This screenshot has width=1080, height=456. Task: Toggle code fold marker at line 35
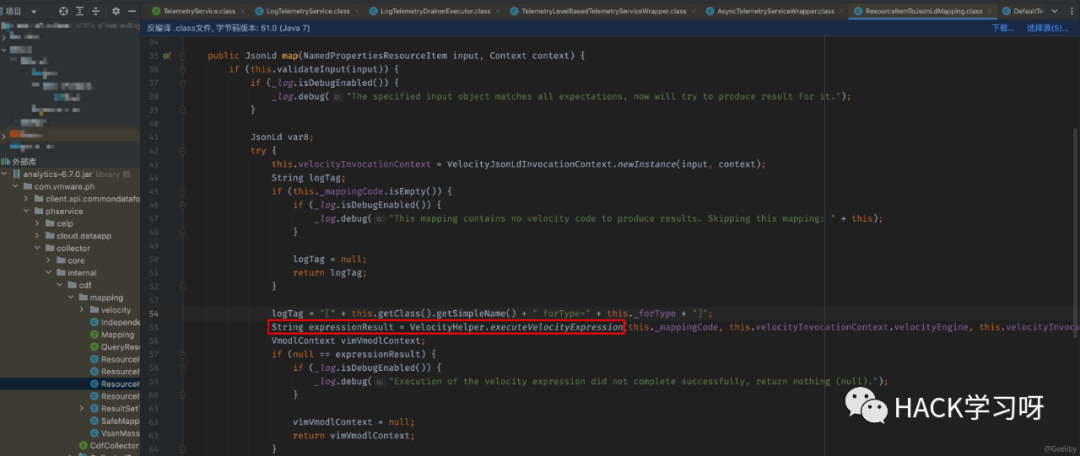pos(183,56)
